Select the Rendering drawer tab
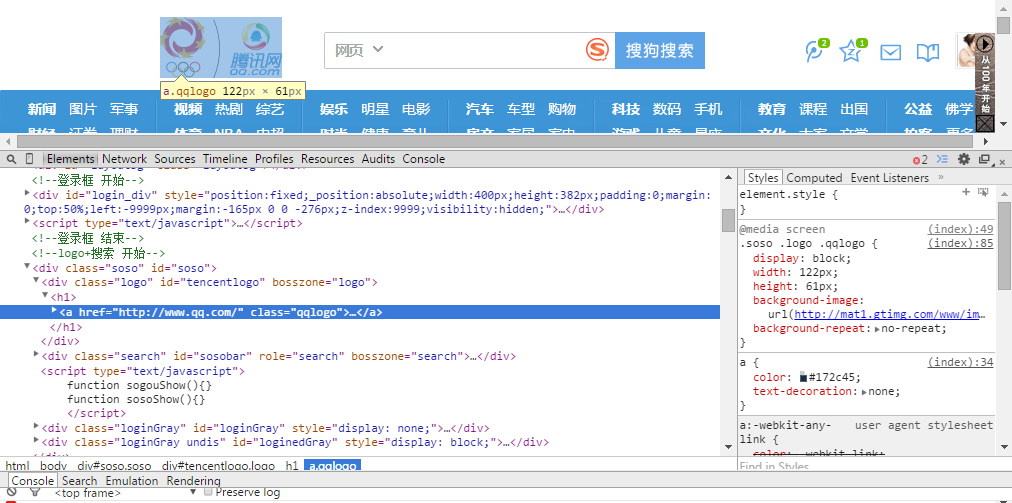 point(194,481)
